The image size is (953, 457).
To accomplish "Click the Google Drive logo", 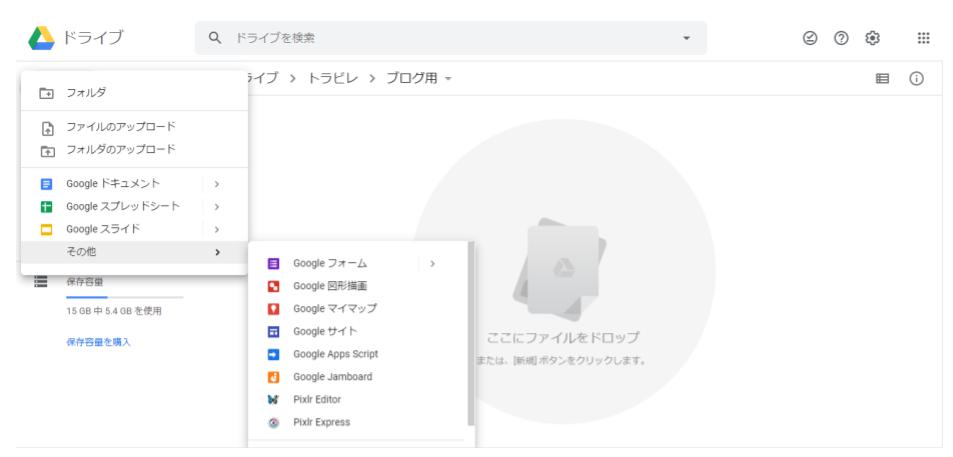I will (x=41, y=38).
